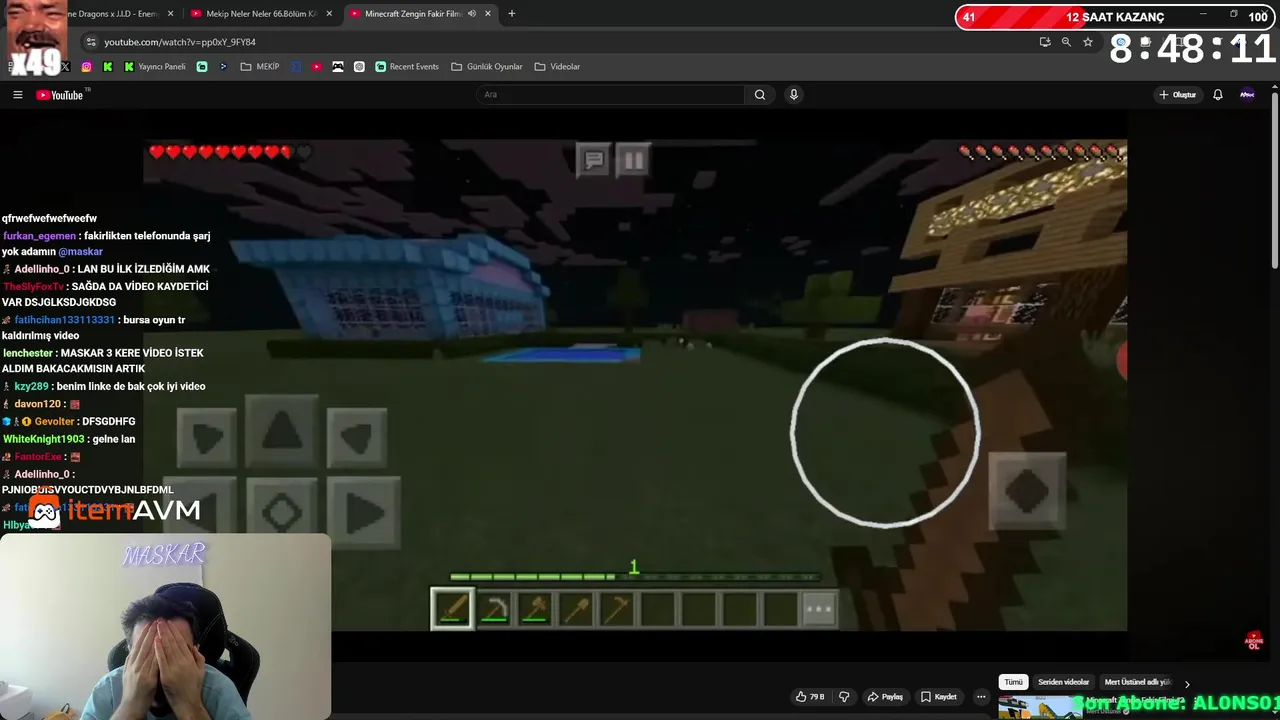1280x720 pixels.
Task: Open the Günlük Oyunlar bookmarks folder
Action: 487,67
